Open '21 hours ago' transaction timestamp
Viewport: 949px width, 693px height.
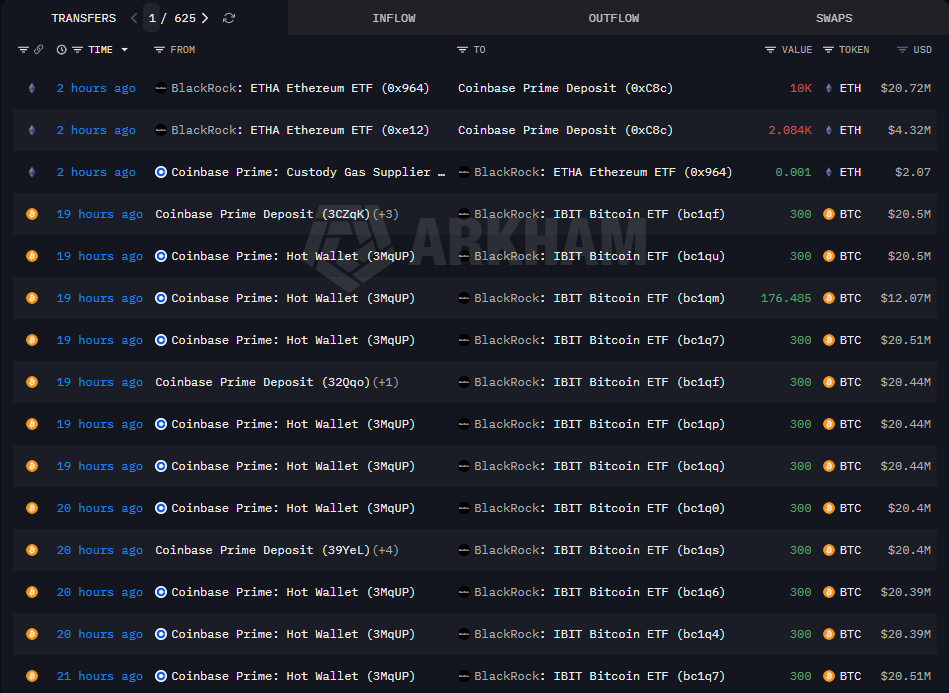pyautogui.click(x=100, y=676)
